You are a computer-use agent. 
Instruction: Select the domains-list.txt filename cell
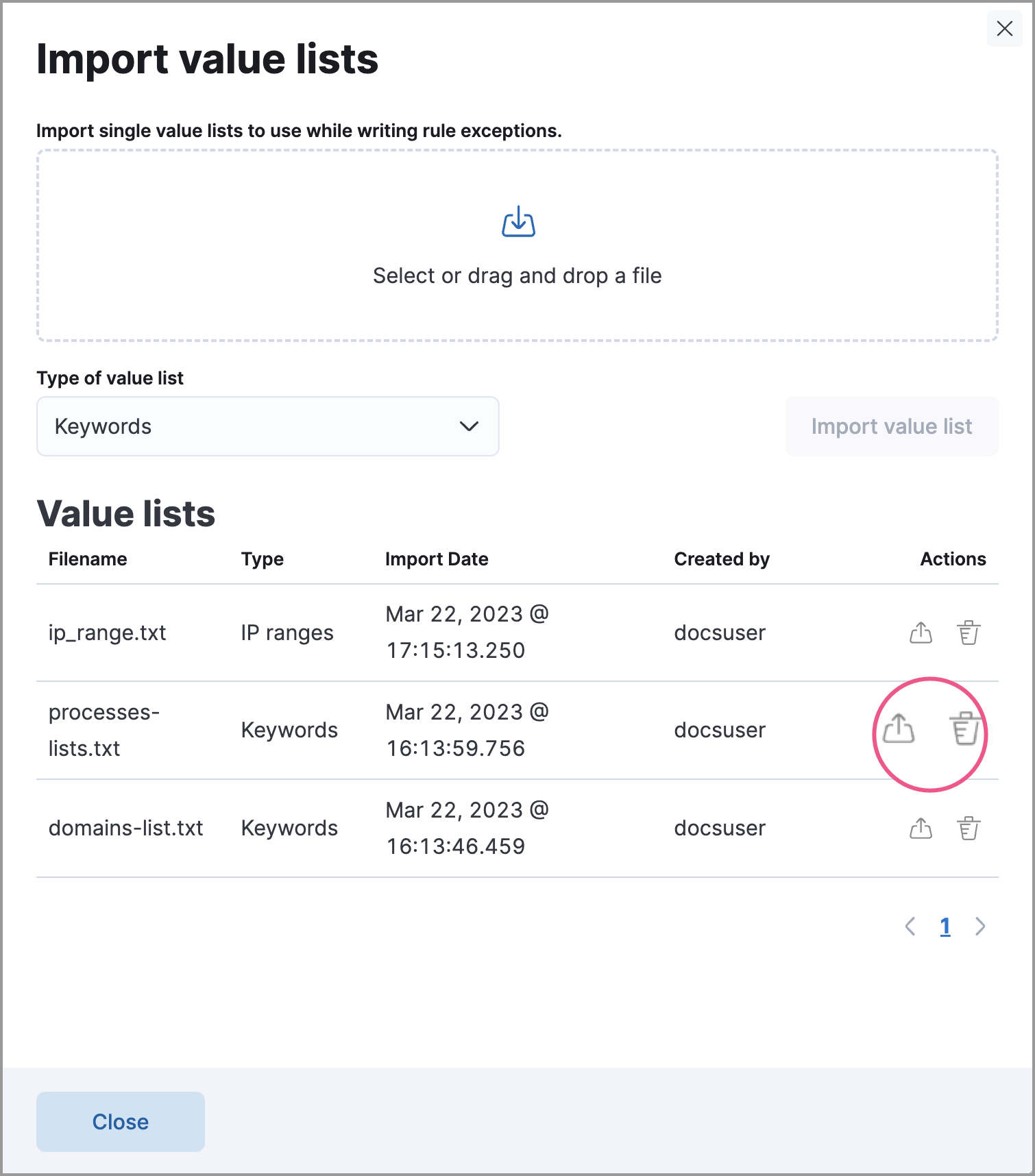point(126,828)
